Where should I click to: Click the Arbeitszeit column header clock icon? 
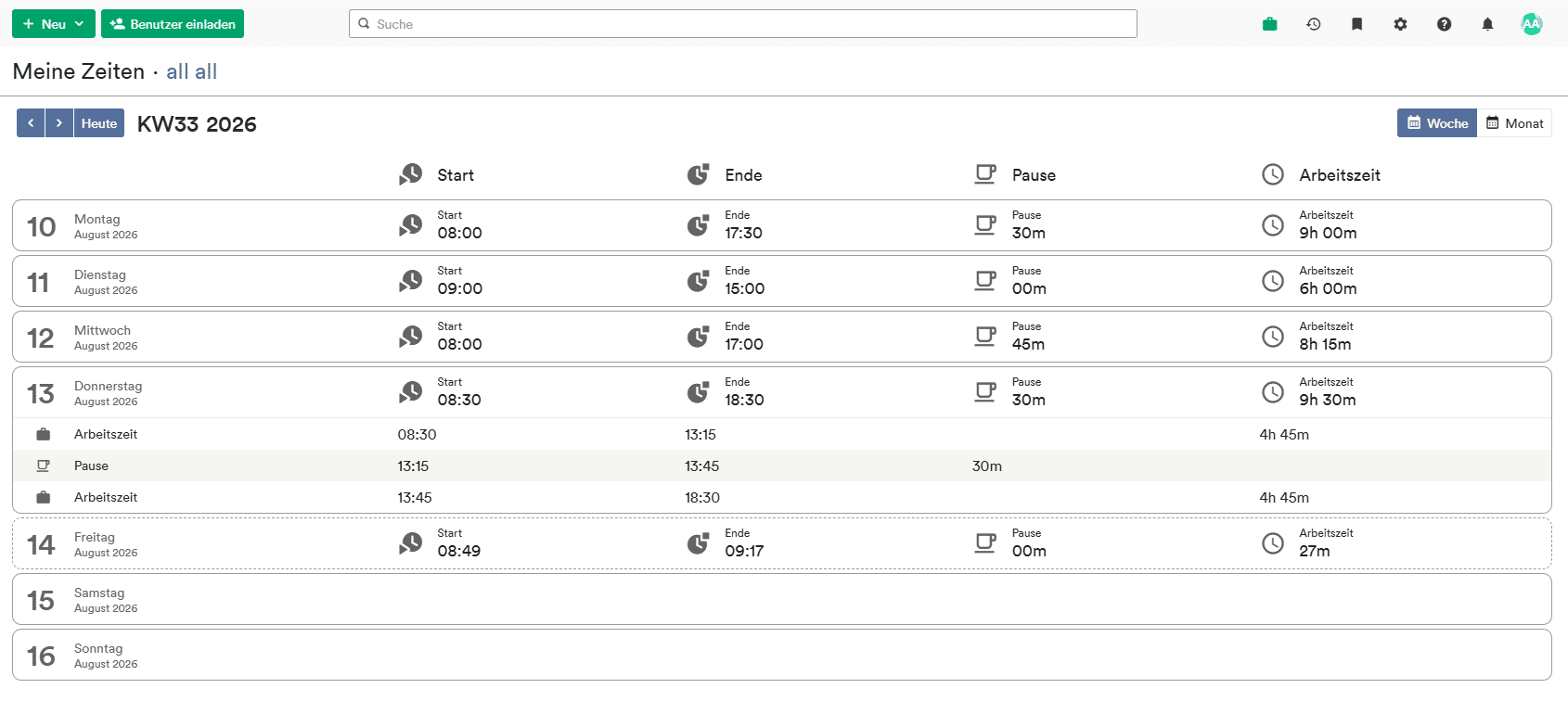(1273, 174)
